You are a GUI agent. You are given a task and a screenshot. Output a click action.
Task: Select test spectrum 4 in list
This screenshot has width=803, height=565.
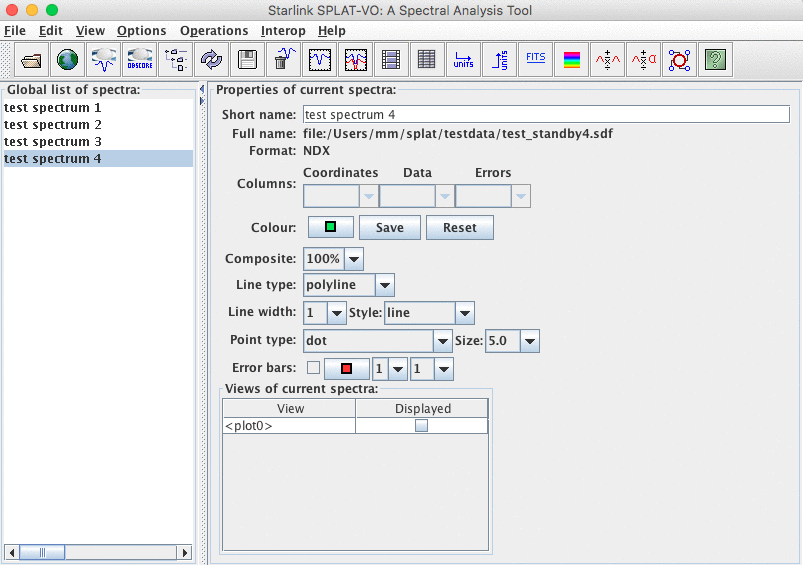[x=98, y=159]
